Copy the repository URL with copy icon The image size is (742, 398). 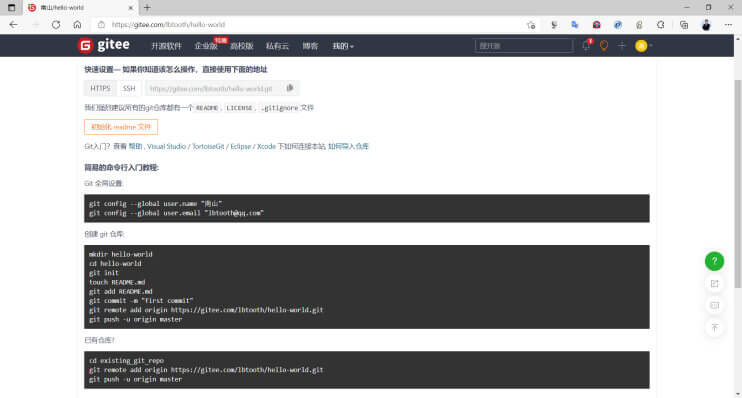point(290,88)
